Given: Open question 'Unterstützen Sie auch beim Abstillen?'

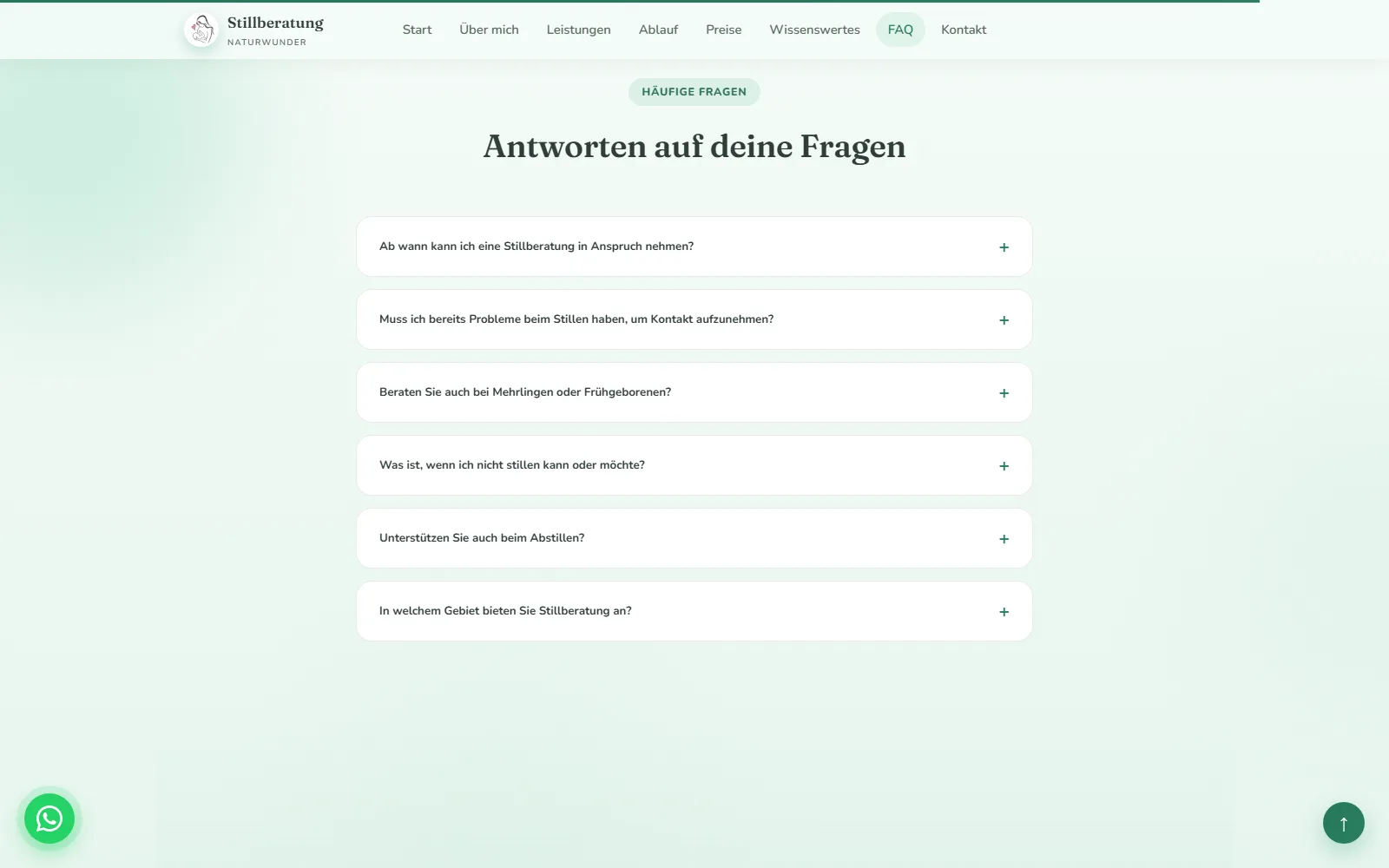Looking at the screenshot, I should click(694, 538).
